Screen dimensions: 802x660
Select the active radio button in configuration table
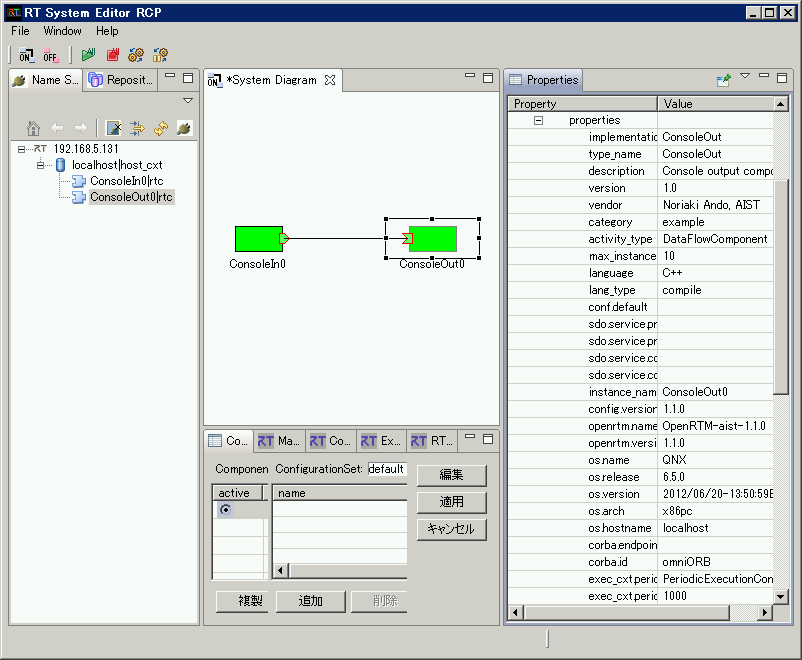pyautogui.click(x=225, y=510)
